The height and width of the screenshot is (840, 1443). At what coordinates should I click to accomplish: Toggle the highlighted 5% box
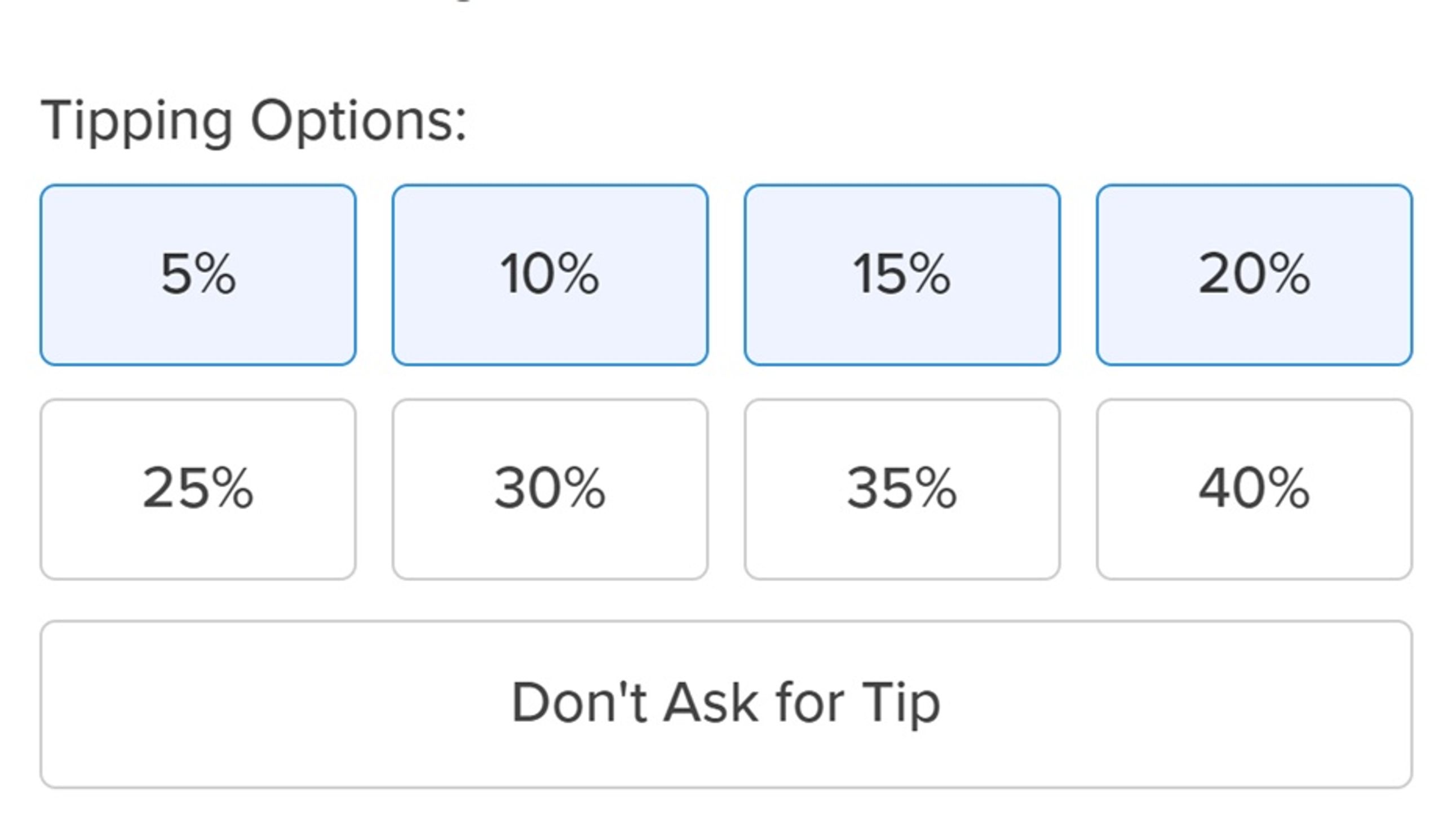[x=197, y=275]
